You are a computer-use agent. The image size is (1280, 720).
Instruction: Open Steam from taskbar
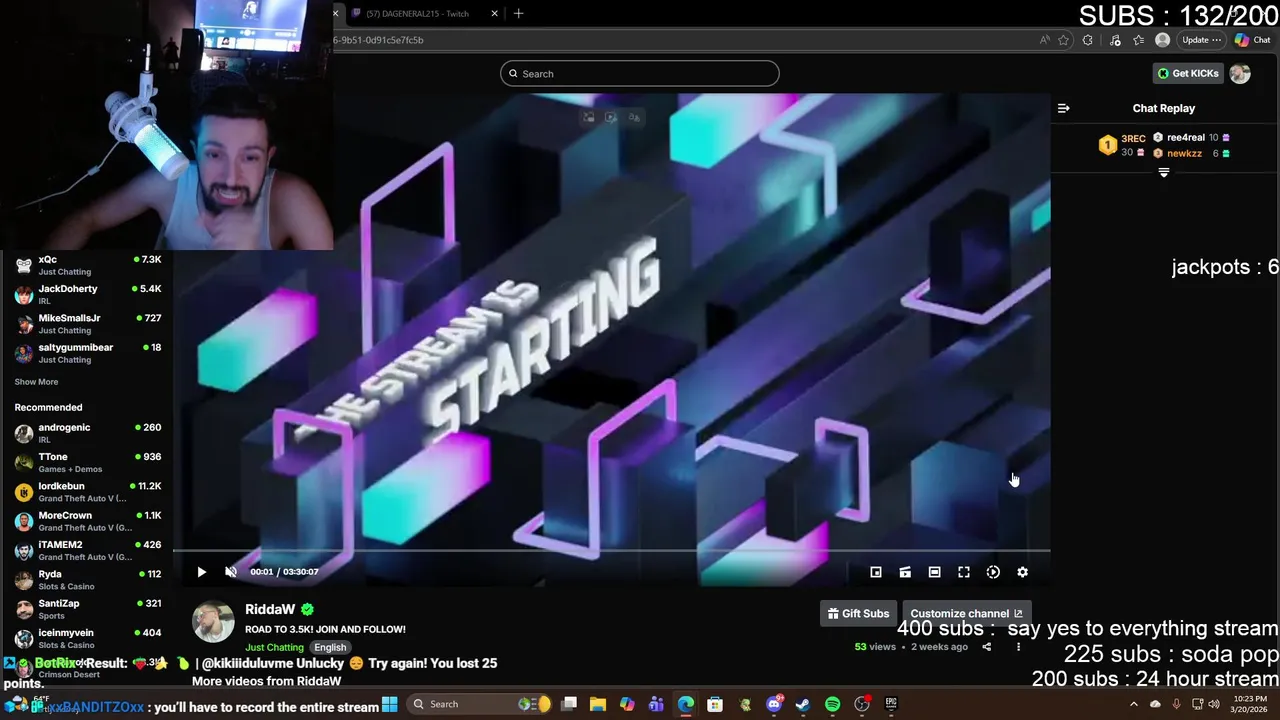click(x=803, y=704)
